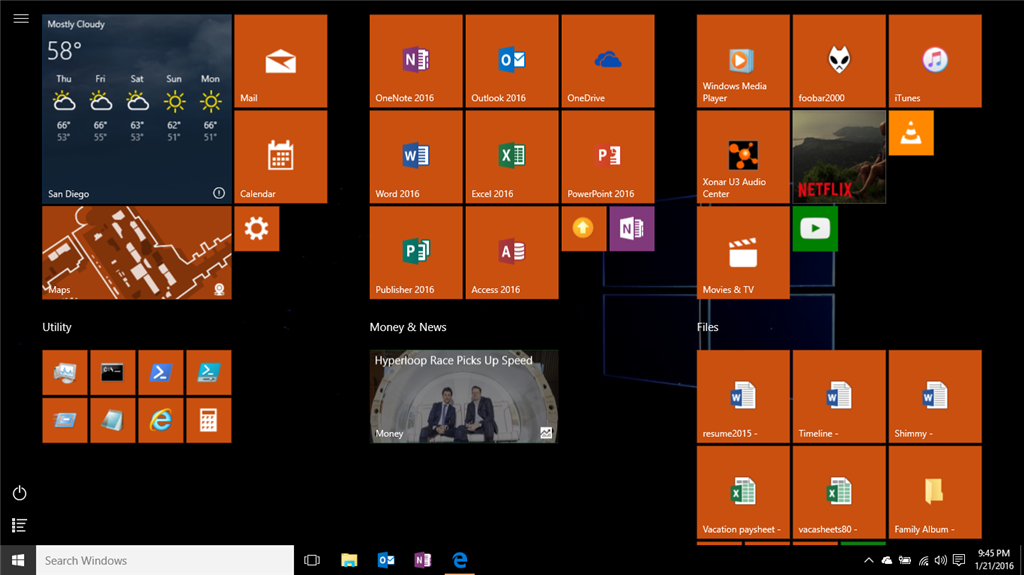Click the Files group heading
The image size is (1024, 575).
[x=707, y=327]
